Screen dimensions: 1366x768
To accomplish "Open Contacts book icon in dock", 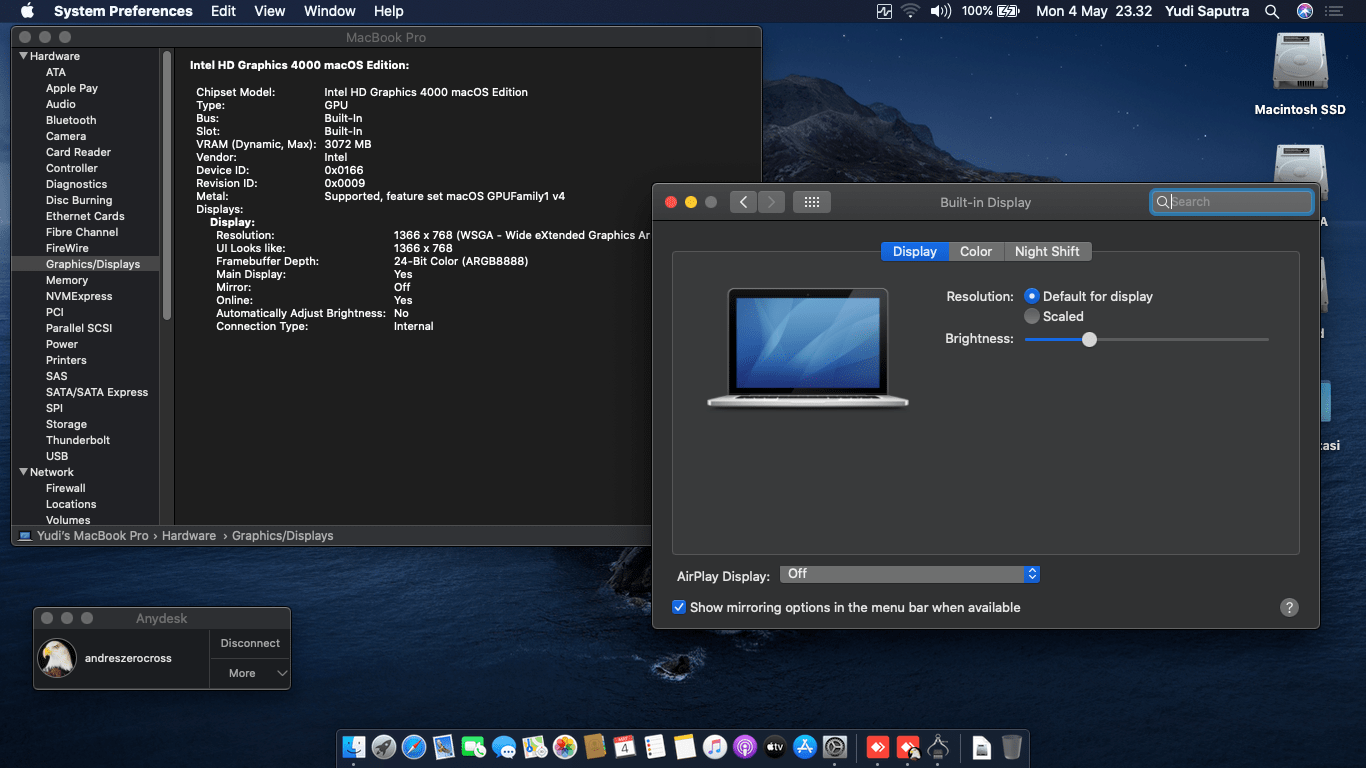I will tap(595, 747).
